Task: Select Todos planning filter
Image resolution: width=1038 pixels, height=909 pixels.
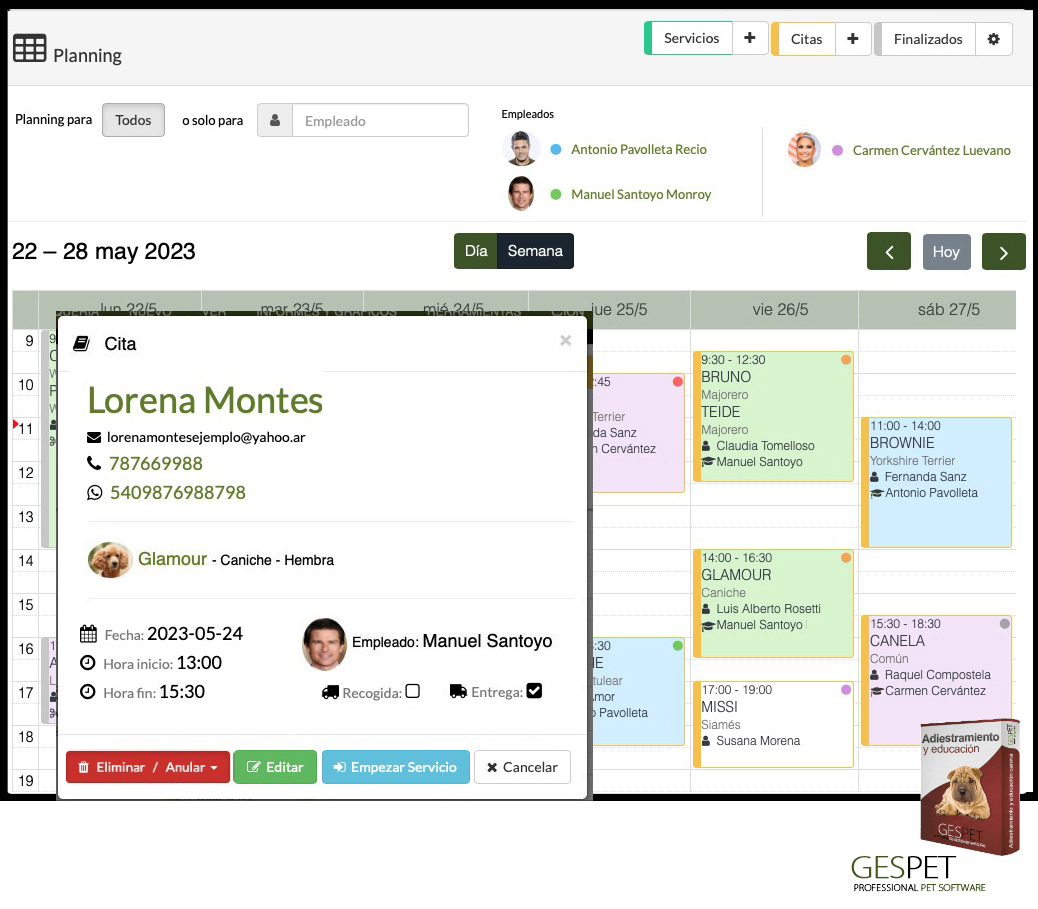Action: pos(133,120)
